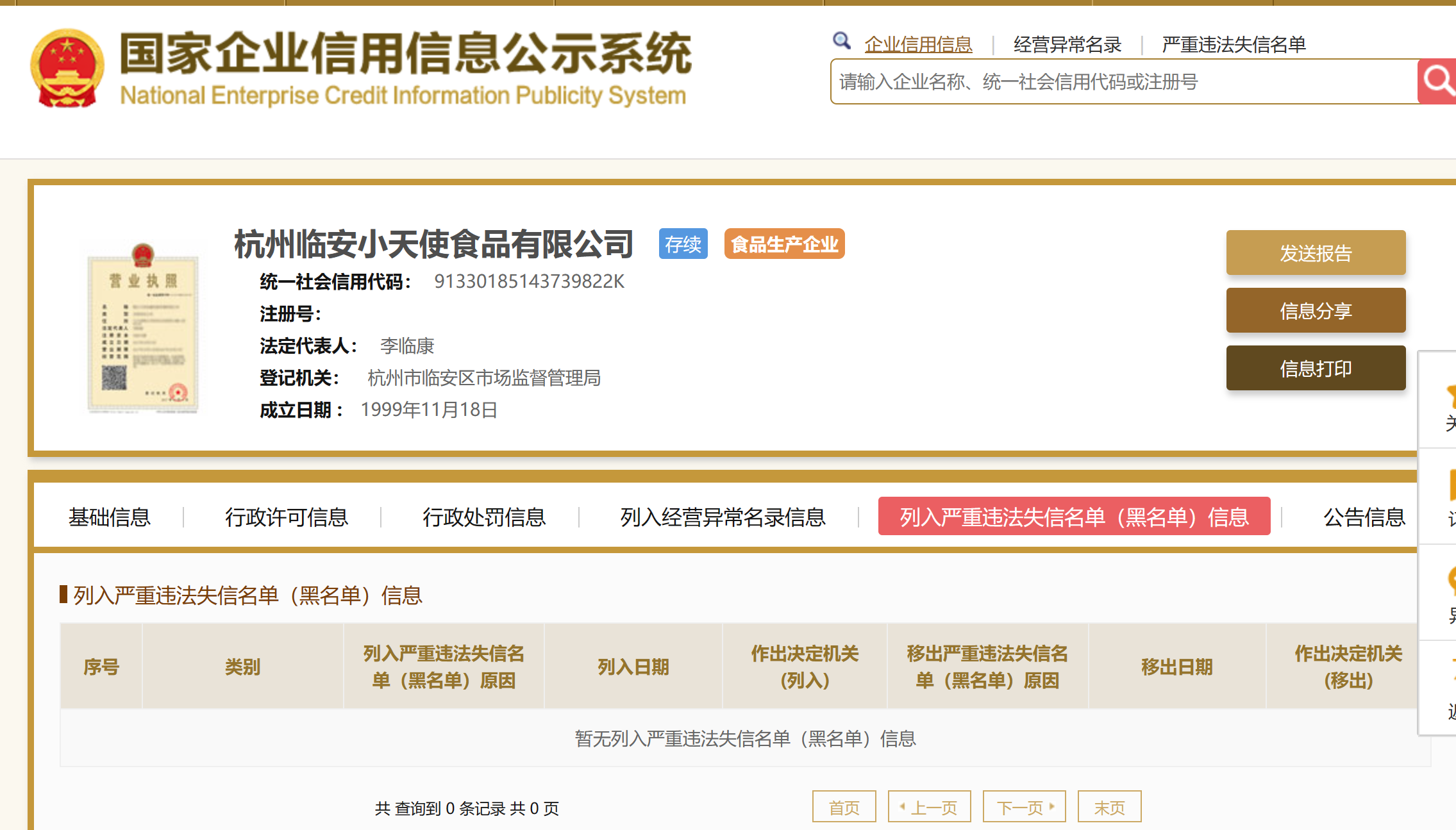Click the 移出日期 column header

click(x=1177, y=667)
